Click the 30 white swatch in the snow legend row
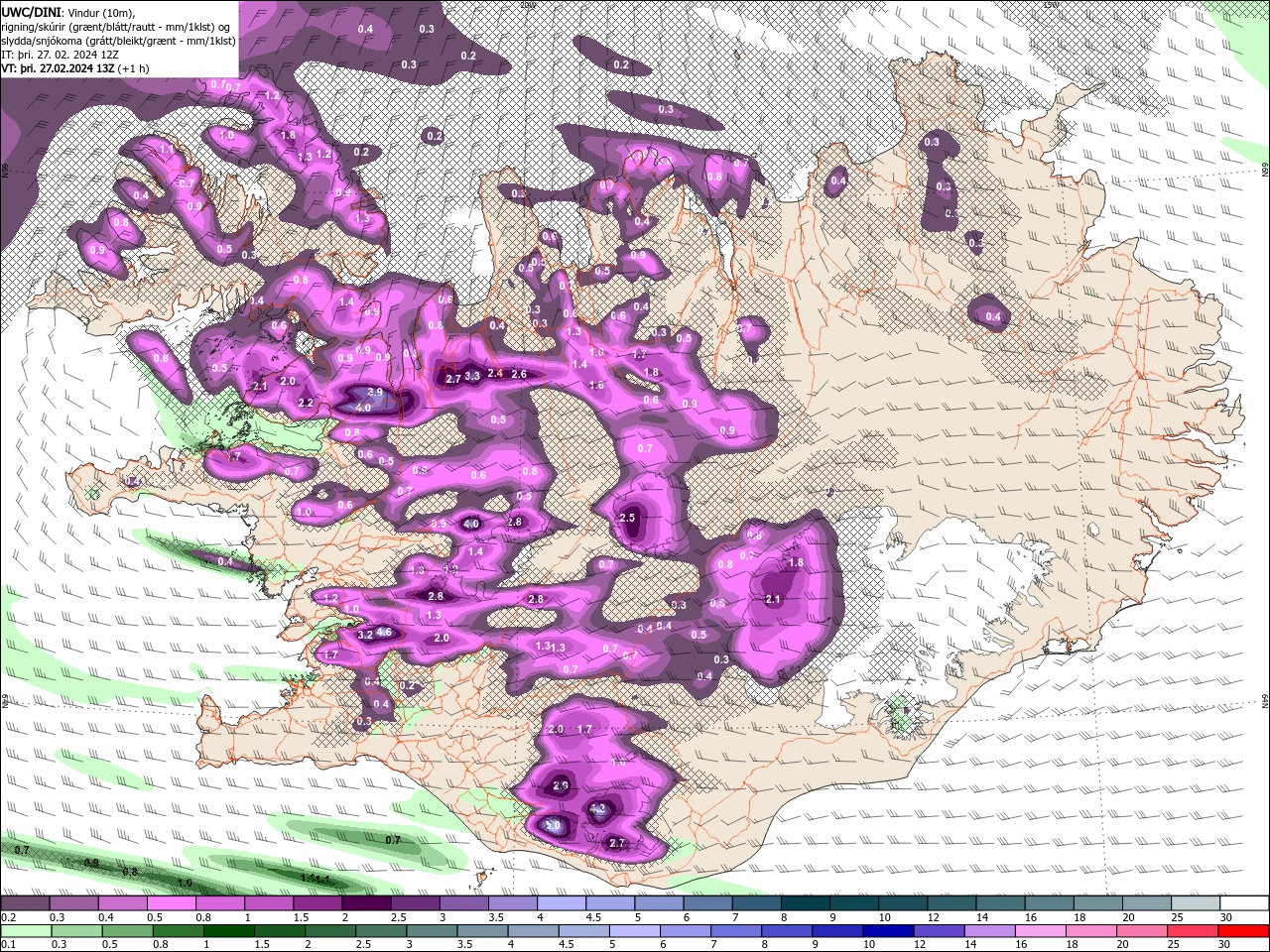Viewport: 1270px width, 952px height. (1246, 903)
